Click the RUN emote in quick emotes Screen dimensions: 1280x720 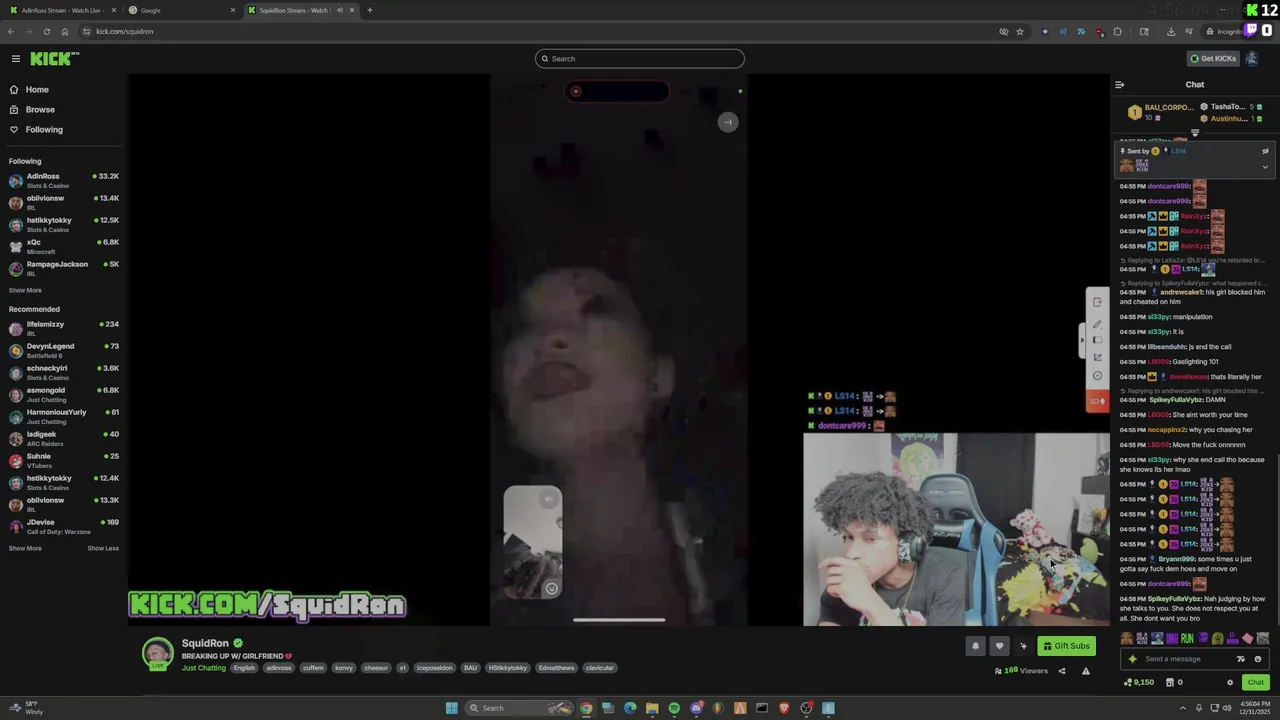(x=1187, y=639)
